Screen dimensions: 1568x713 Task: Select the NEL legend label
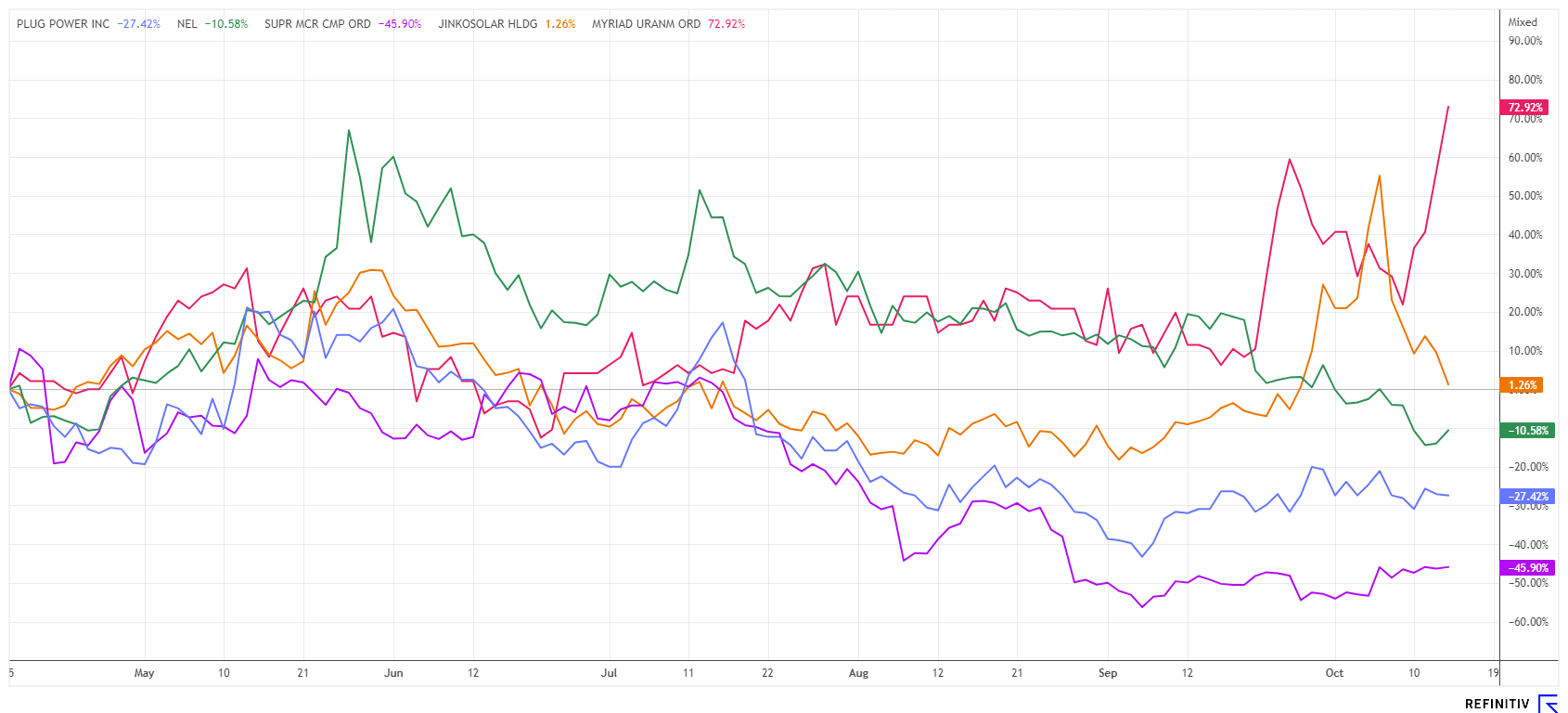pyautogui.click(x=187, y=24)
